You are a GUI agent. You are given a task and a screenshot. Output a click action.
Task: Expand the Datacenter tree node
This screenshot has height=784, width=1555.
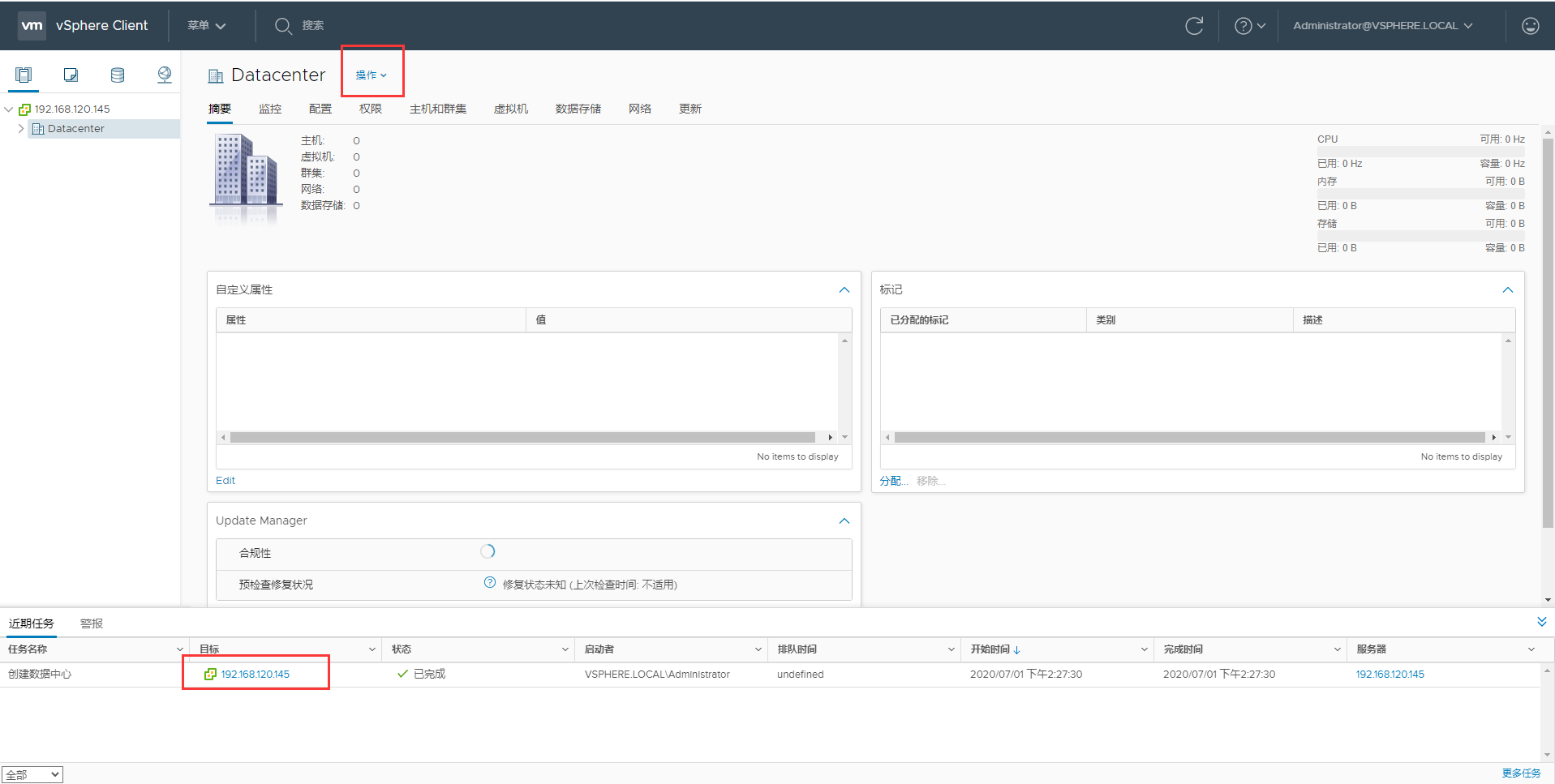coord(21,128)
